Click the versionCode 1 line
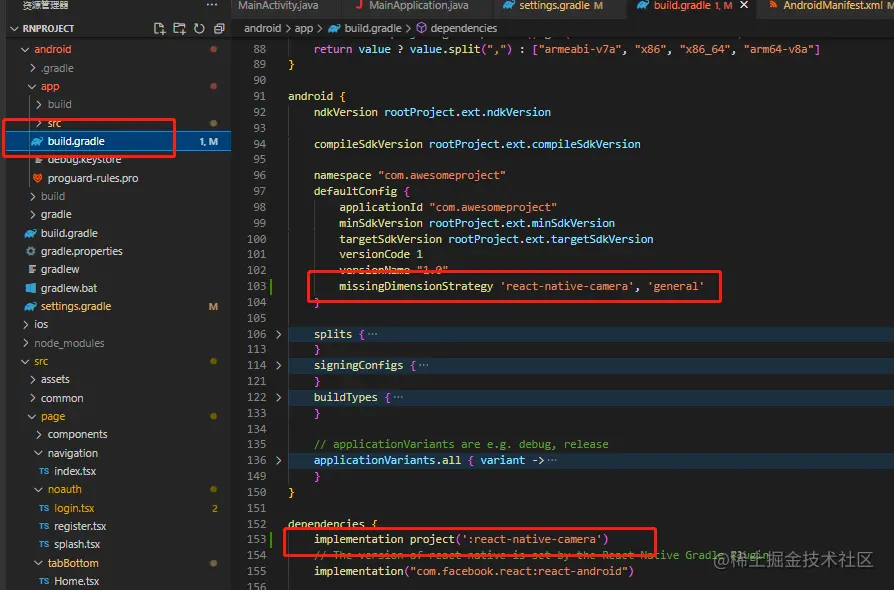This screenshot has height=590, width=894. pyautogui.click(x=381, y=254)
